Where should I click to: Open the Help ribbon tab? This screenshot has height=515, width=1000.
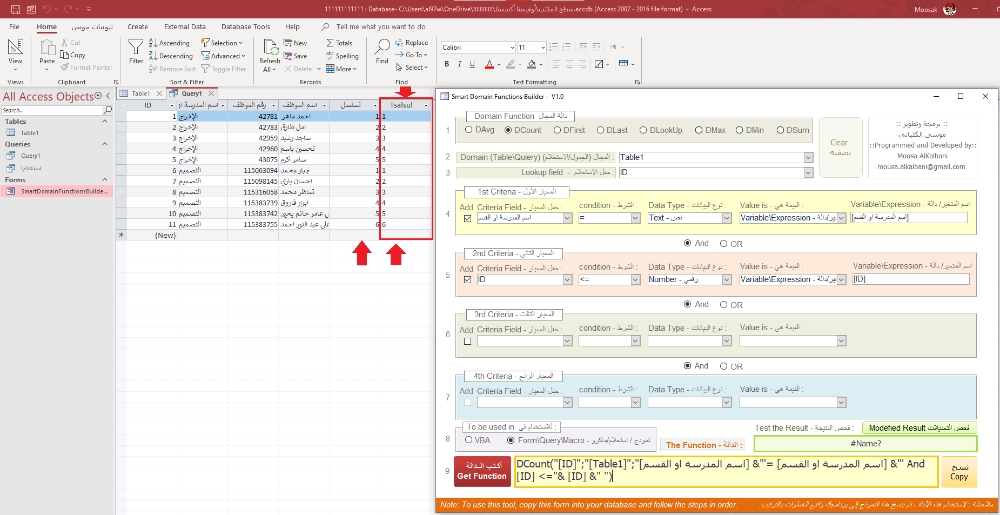(293, 27)
